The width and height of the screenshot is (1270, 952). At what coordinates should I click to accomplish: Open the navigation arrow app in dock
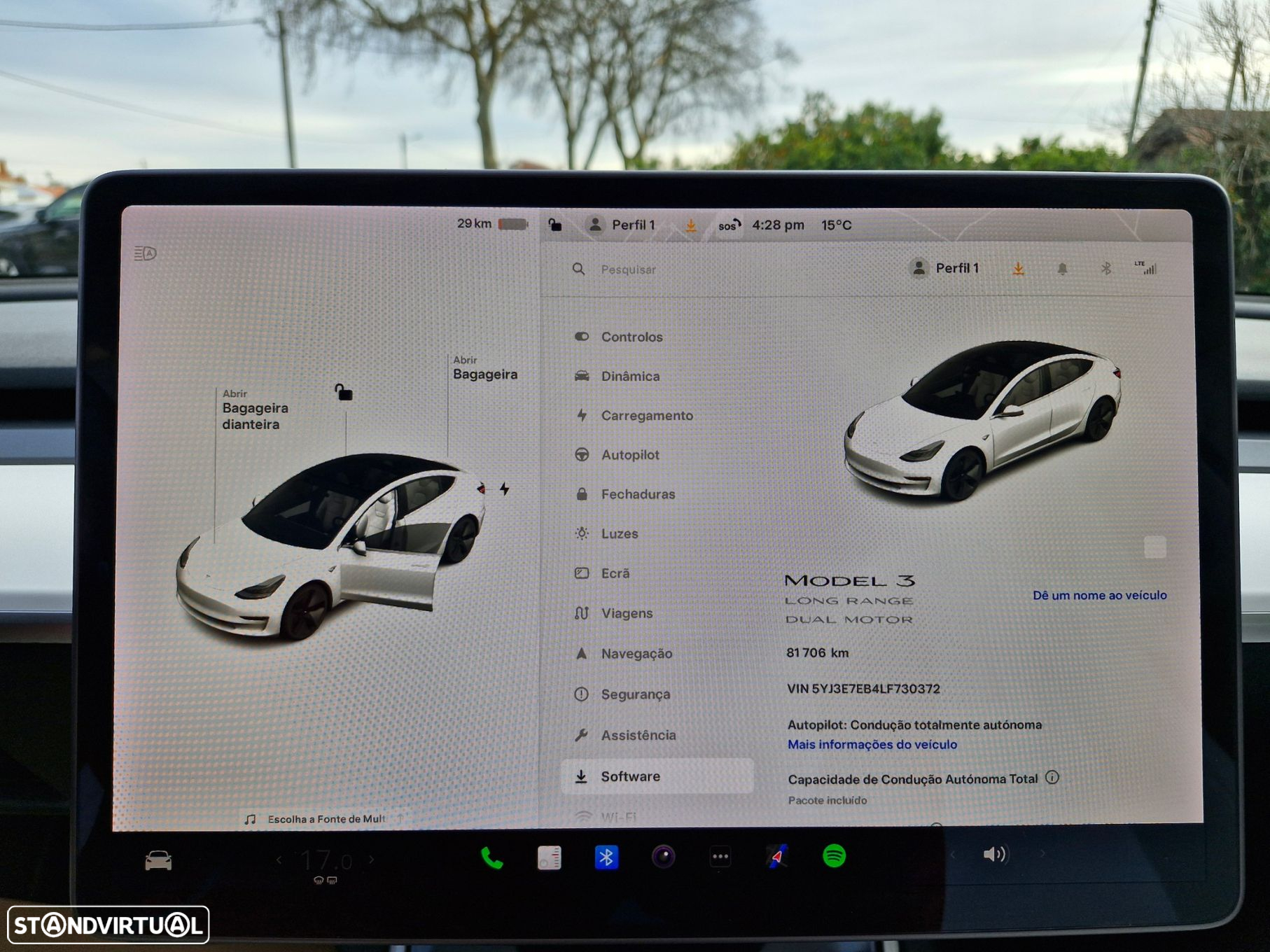tap(777, 856)
